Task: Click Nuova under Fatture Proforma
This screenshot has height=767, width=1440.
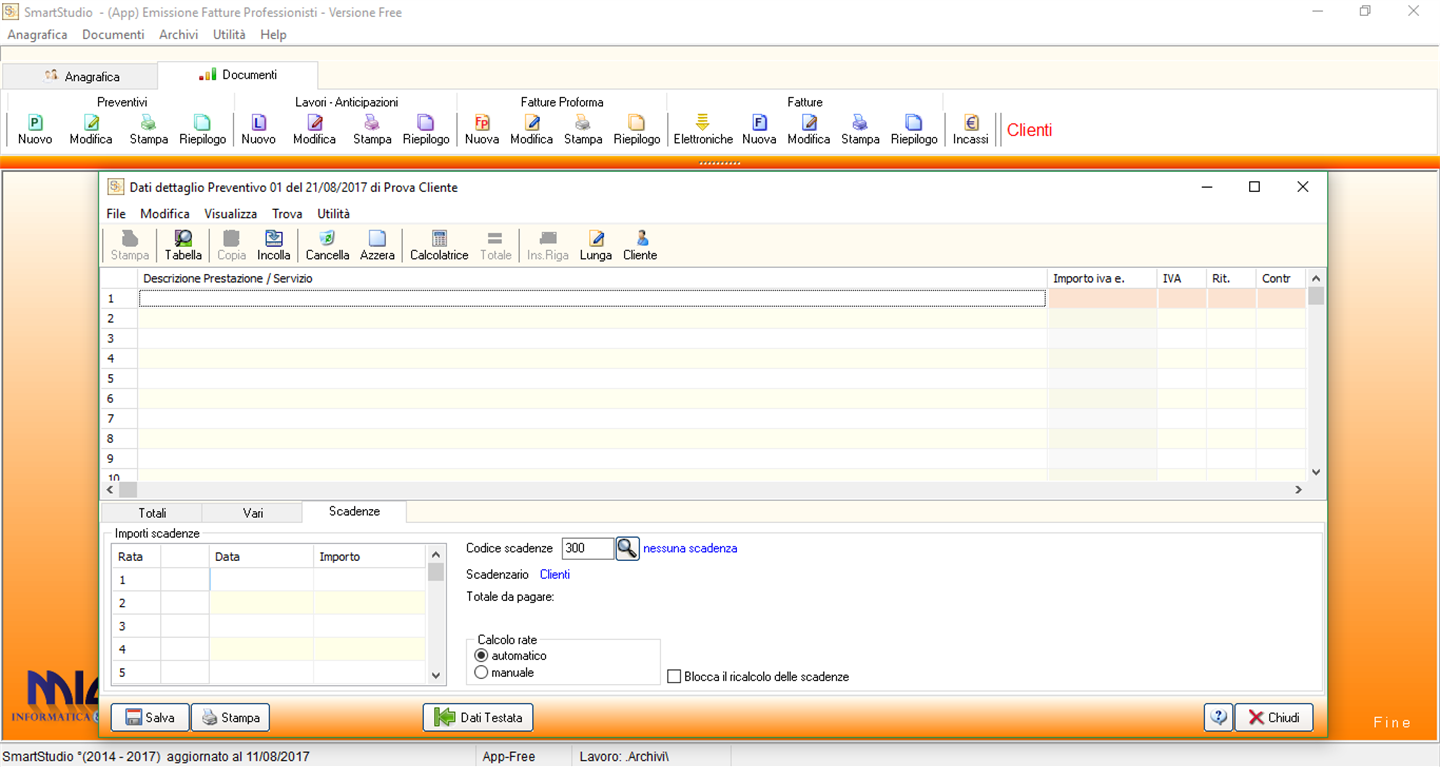Action: click(x=482, y=130)
